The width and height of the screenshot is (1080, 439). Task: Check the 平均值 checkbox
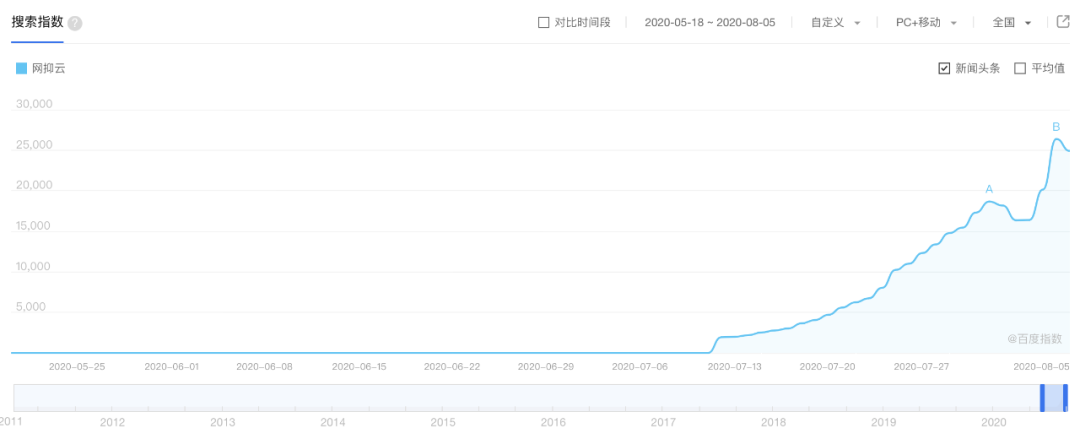coord(1020,69)
